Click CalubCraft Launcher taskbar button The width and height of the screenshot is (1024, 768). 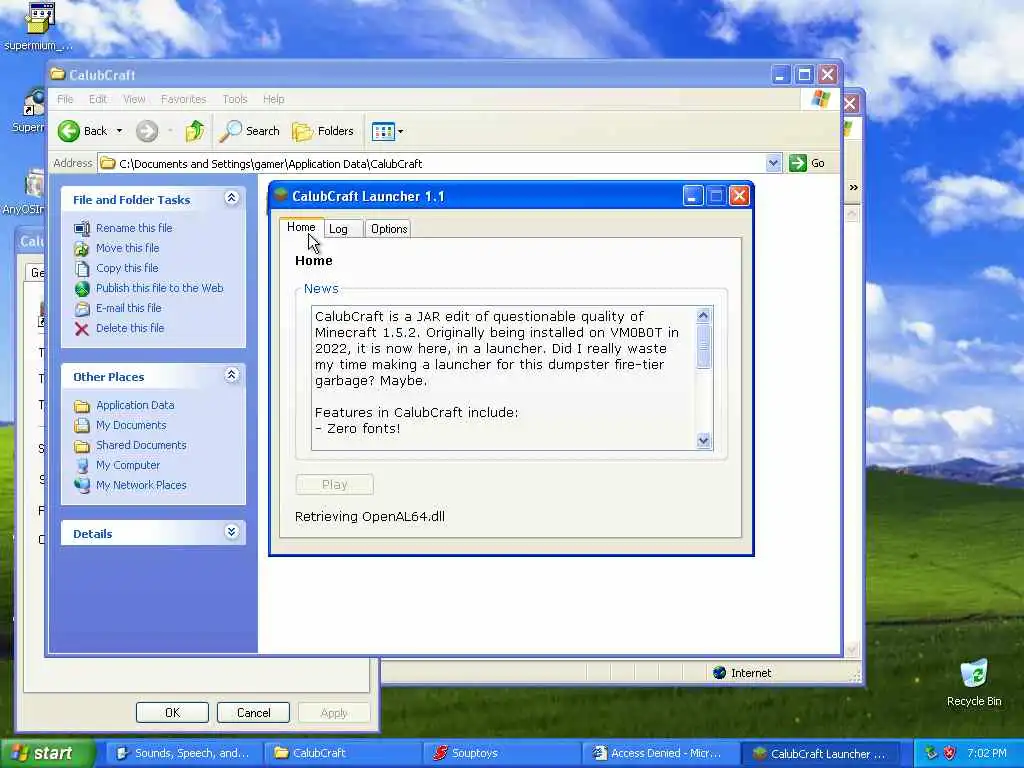(820, 754)
